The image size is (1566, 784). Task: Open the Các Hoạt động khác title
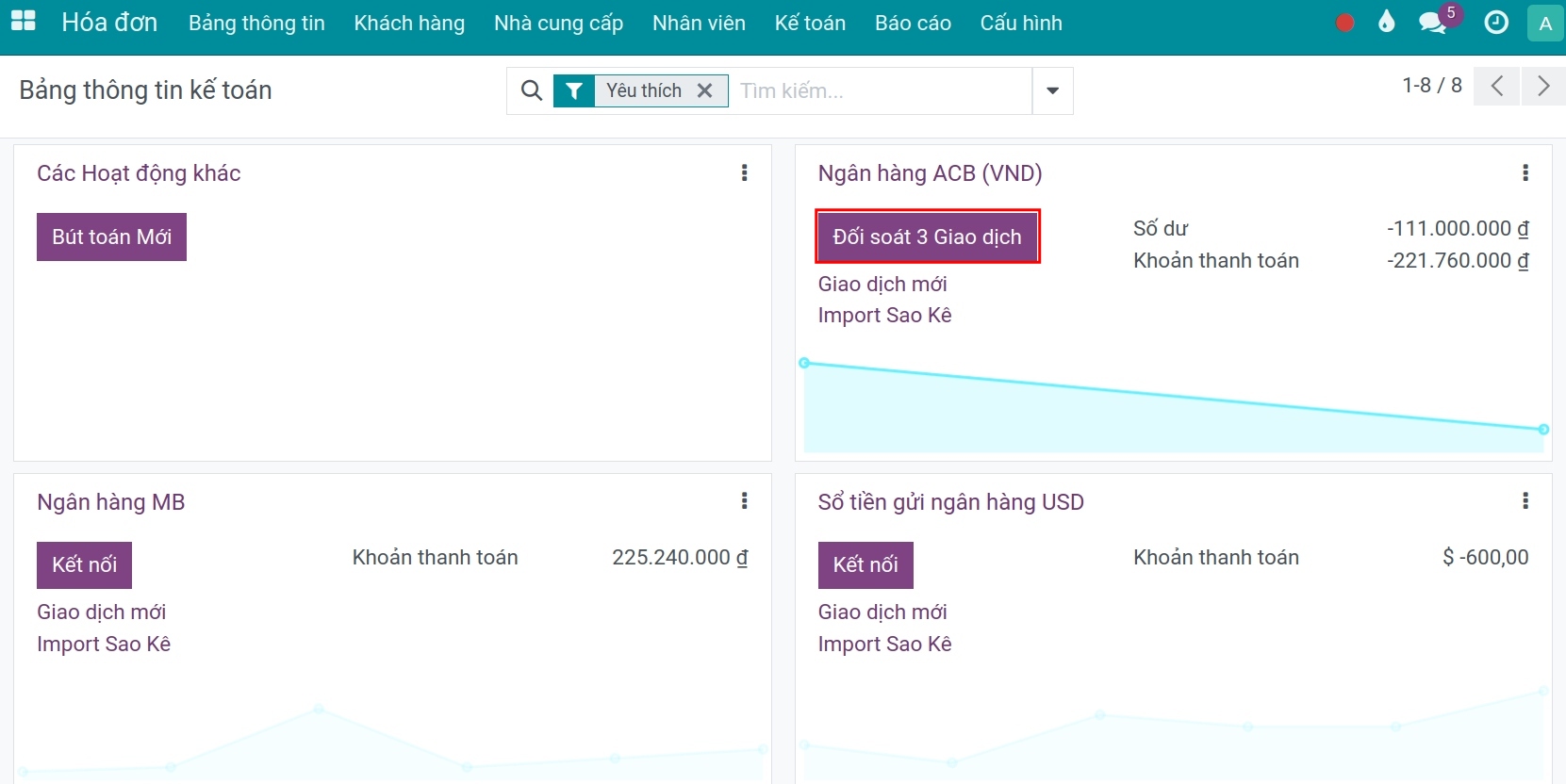pos(139,173)
